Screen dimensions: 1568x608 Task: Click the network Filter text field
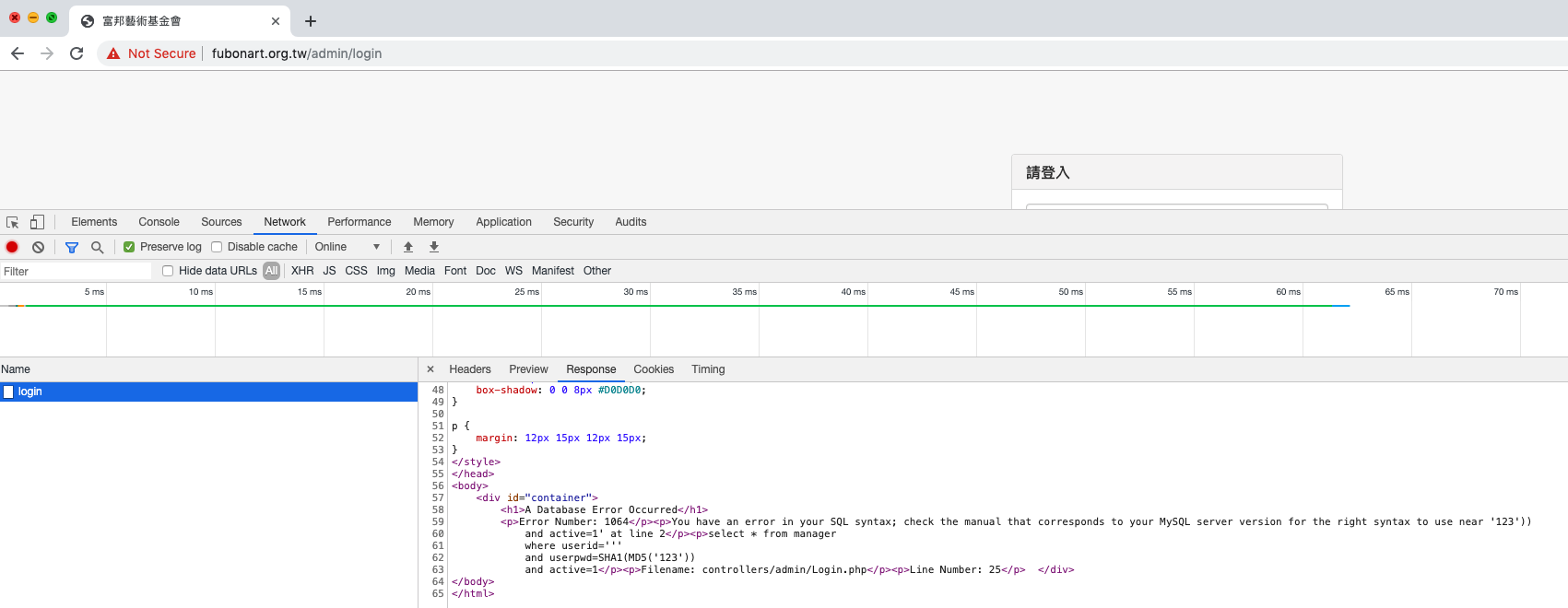coord(76,271)
